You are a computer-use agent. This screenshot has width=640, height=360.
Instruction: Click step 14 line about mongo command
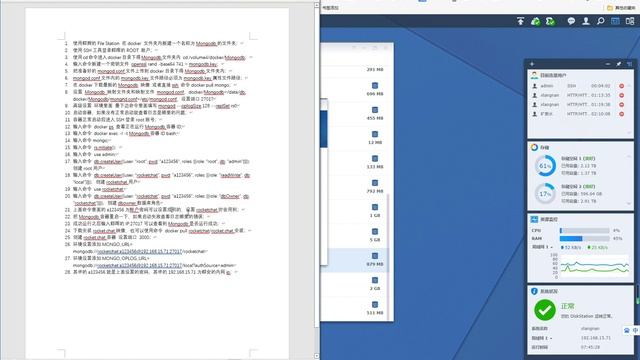(88, 140)
